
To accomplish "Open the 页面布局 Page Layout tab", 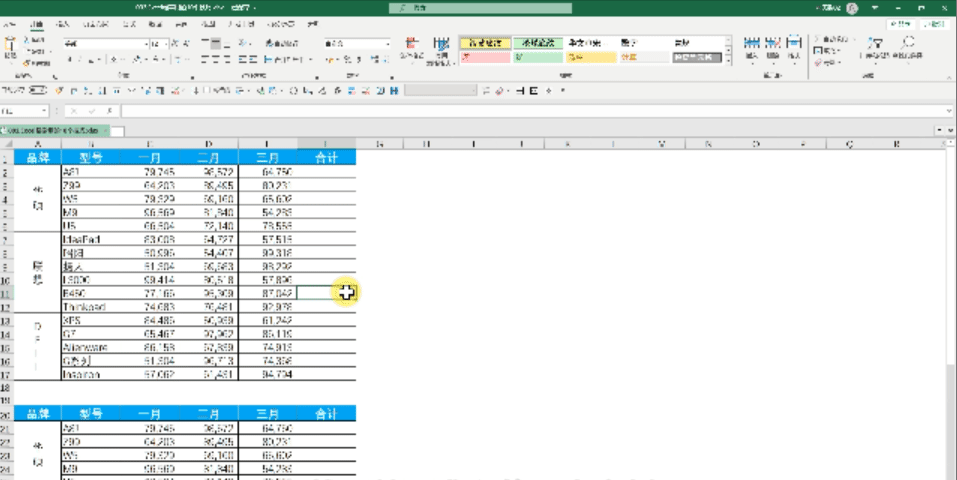I will tap(95, 24).
